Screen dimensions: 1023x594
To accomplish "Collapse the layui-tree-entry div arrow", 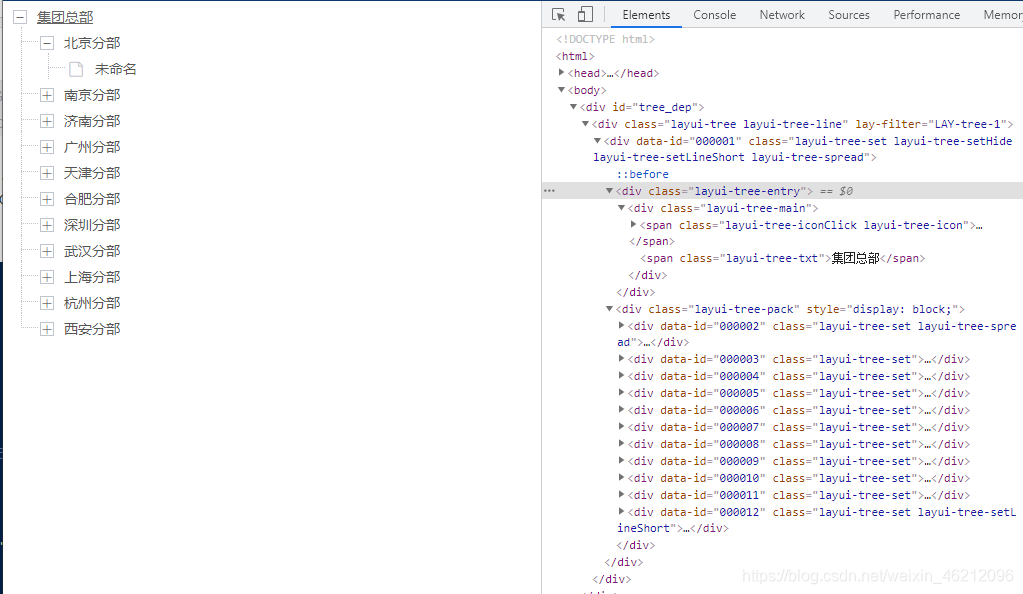I will [x=609, y=191].
